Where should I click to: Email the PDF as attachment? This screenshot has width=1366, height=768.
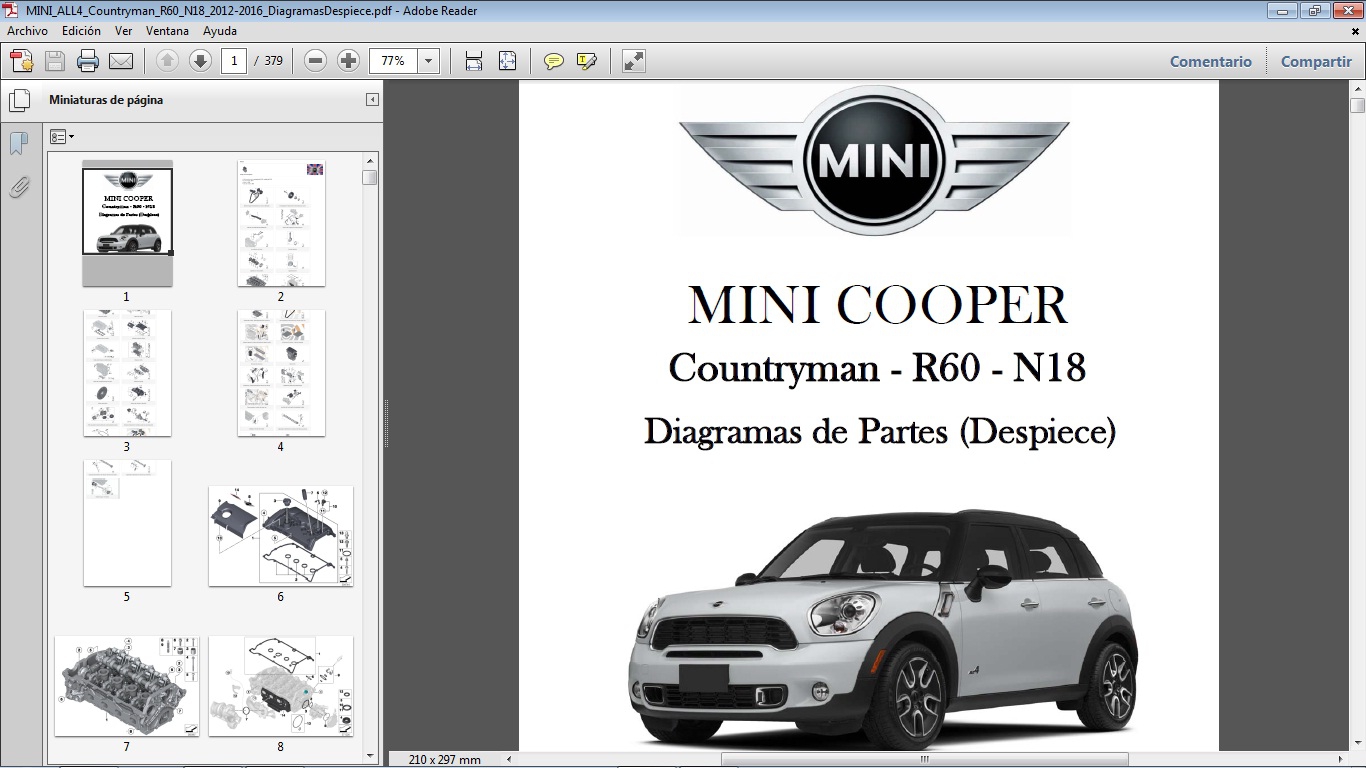[x=121, y=61]
